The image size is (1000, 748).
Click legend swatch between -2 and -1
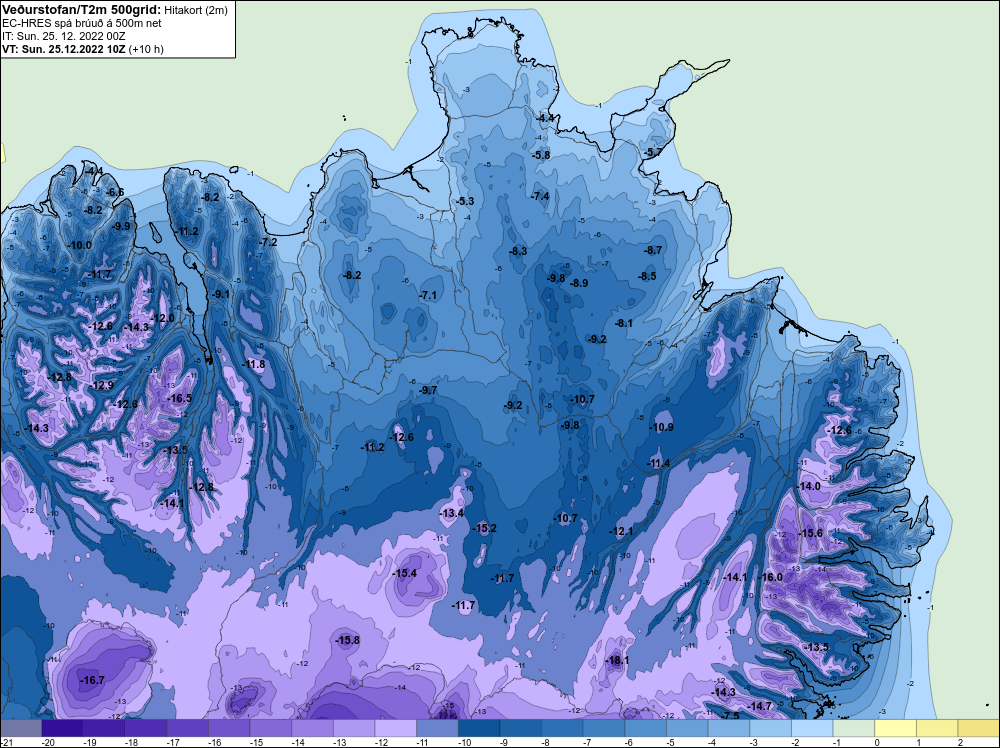812,728
